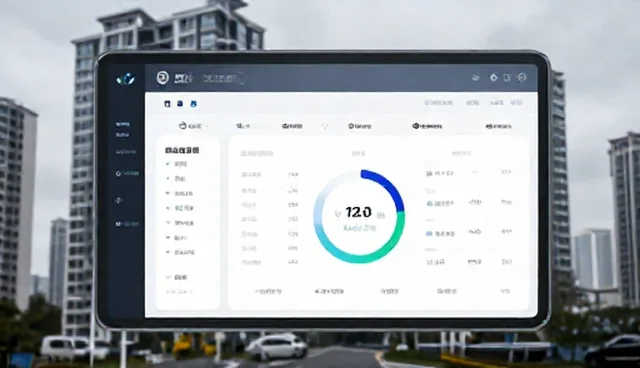
Task: Click the "120" value inside the donut chart
Action: pos(358,212)
